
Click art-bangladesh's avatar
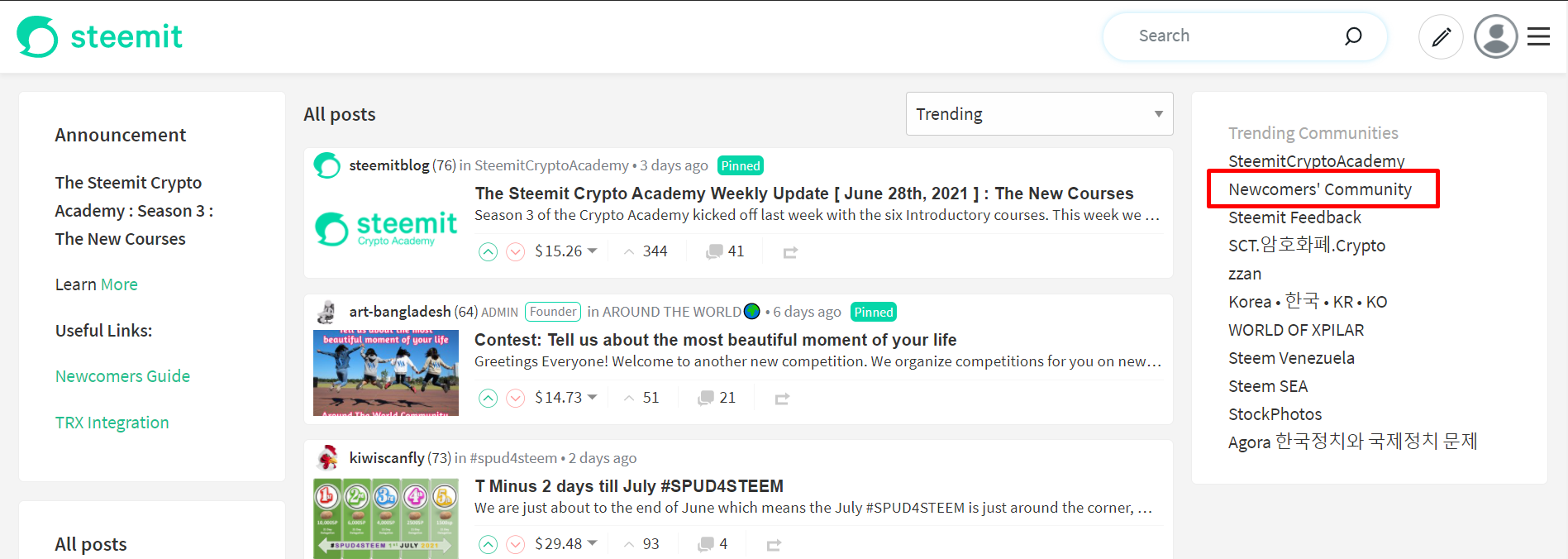pos(327,312)
